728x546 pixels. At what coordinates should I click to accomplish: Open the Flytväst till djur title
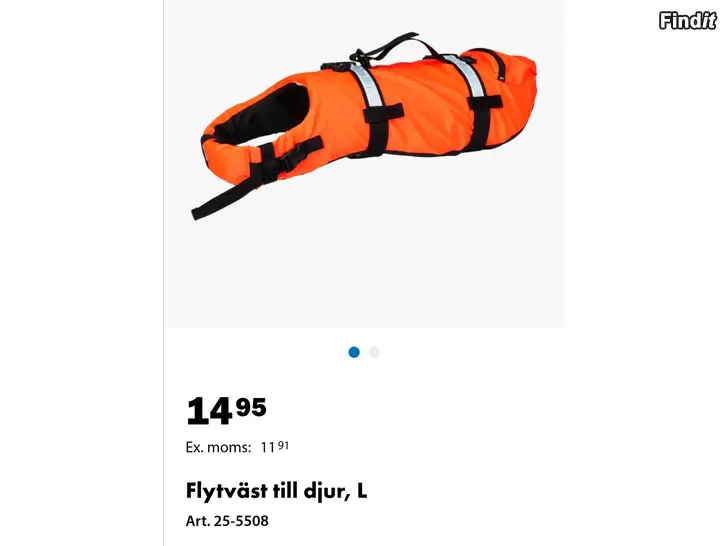point(276,491)
